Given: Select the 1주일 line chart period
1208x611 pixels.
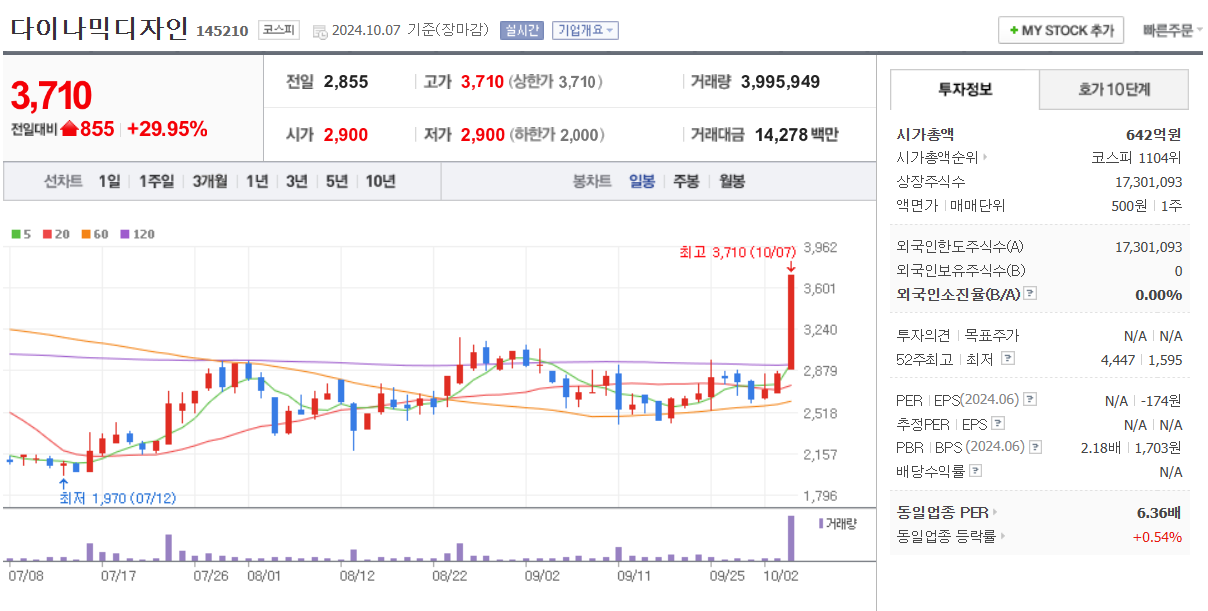Looking at the screenshot, I should (156, 181).
